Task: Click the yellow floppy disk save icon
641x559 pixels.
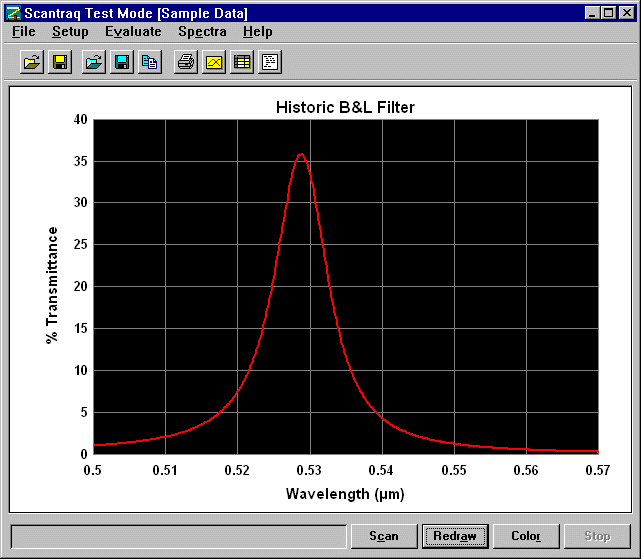Action: (60, 62)
